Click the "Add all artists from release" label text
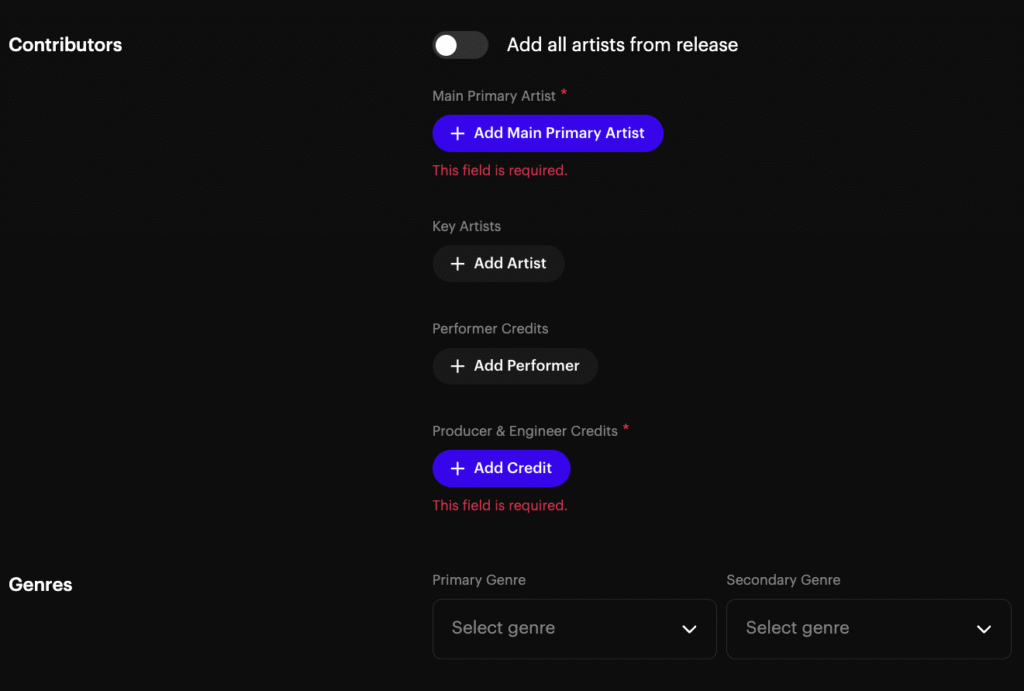 click(x=622, y=45)
